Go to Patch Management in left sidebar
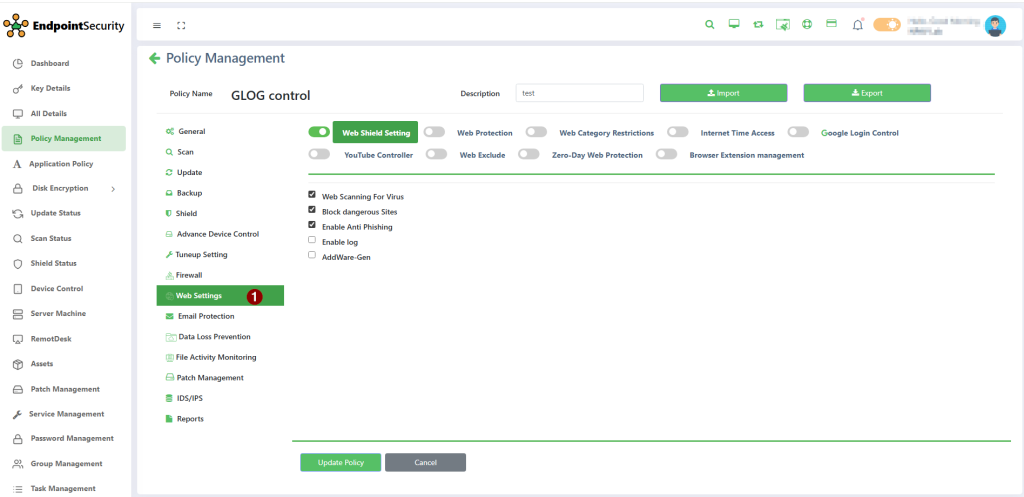 point(64,389)
